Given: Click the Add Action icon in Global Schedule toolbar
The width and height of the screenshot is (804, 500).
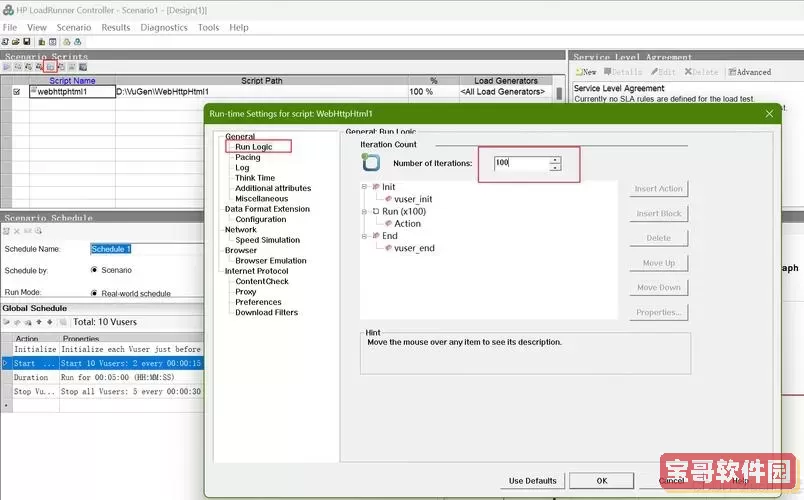Looking at the screenshot, I should click(6, 322).
